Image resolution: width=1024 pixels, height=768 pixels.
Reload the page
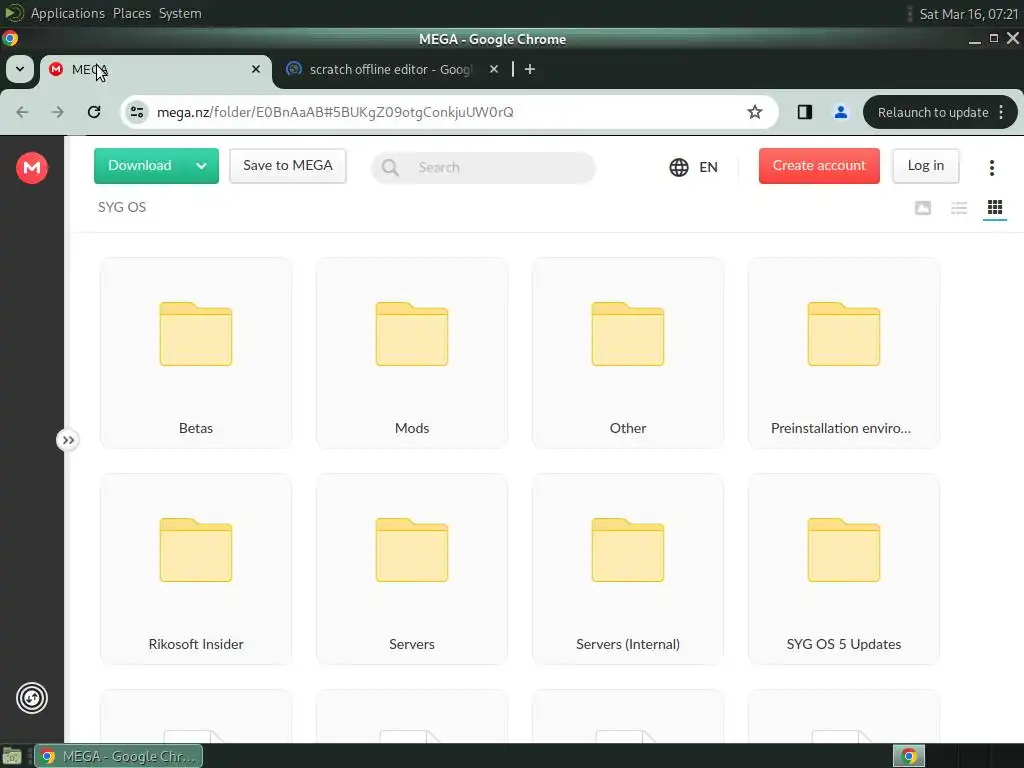click(x=94, y=112)
